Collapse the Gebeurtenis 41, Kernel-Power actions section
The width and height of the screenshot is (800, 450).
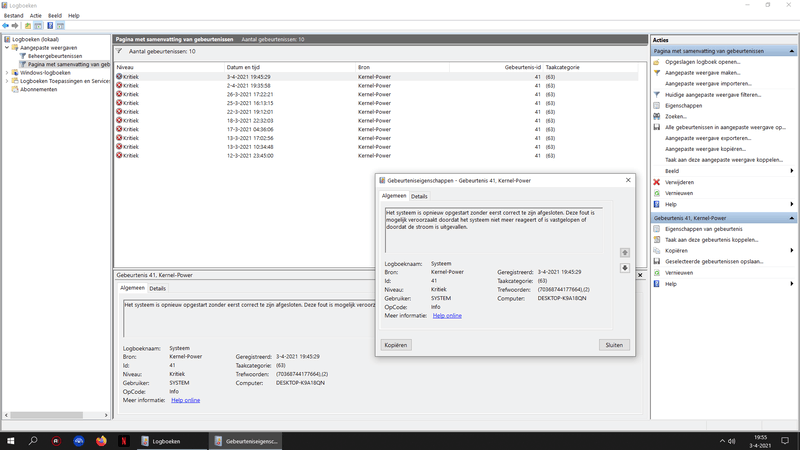tap(791, 218)
